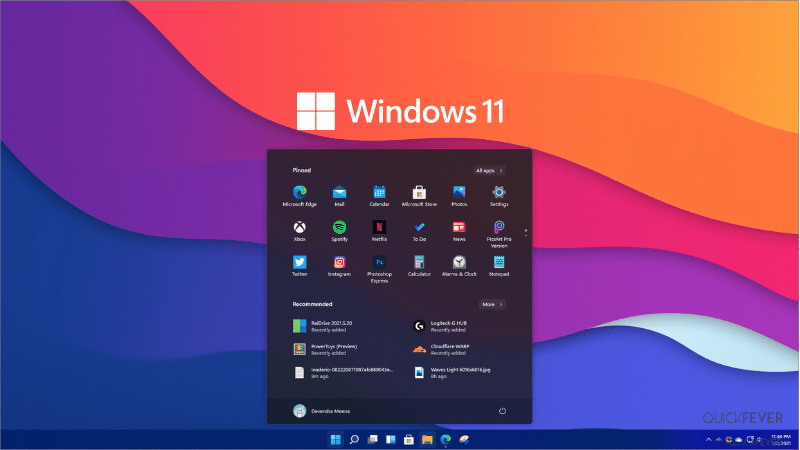800x450 pixels.
Task: Launch the Calendar app
Action: tap(379, 196)
